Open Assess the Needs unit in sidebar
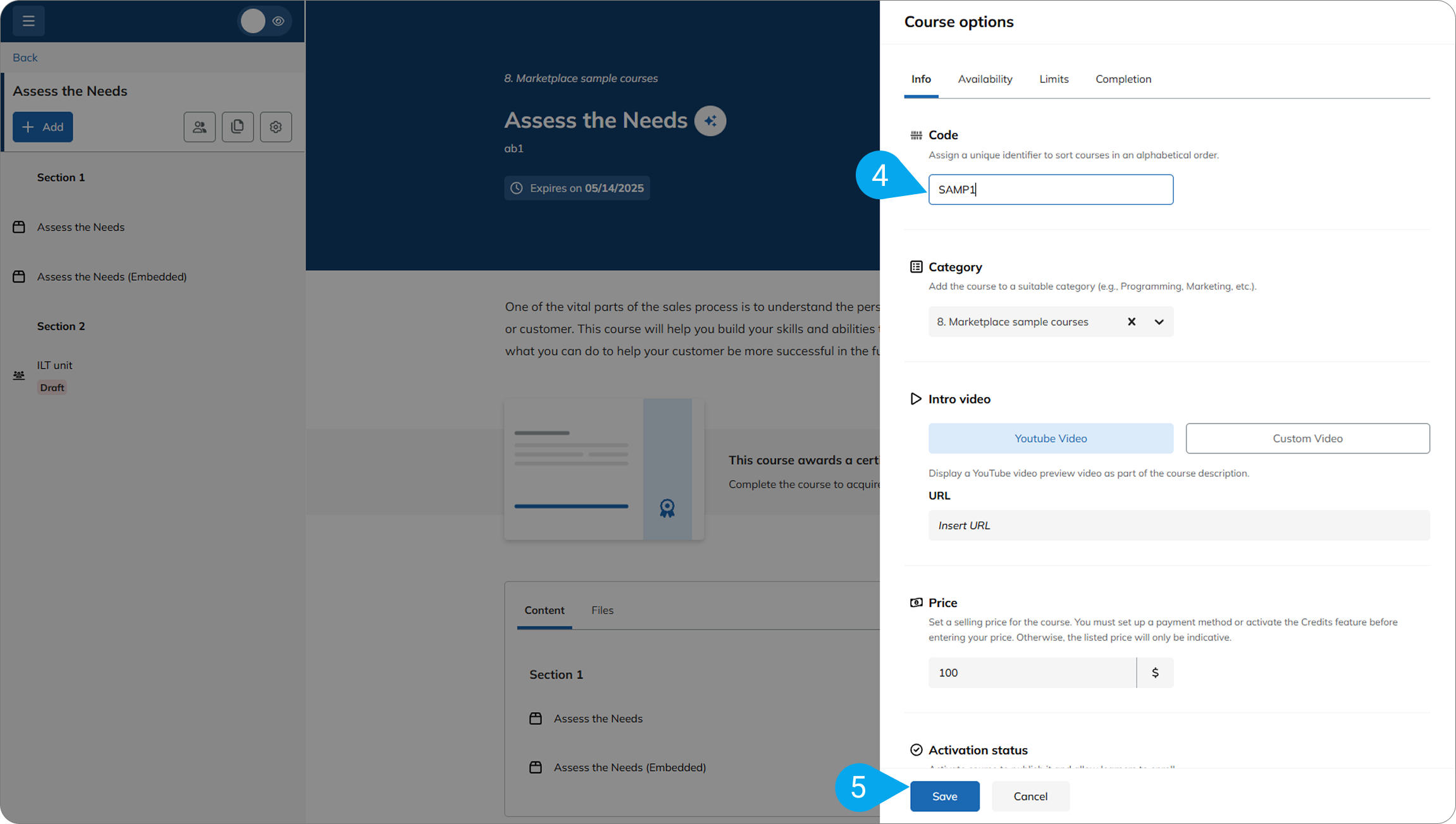The height and width of the screenshot is (824, 1456). pos(81,227)
